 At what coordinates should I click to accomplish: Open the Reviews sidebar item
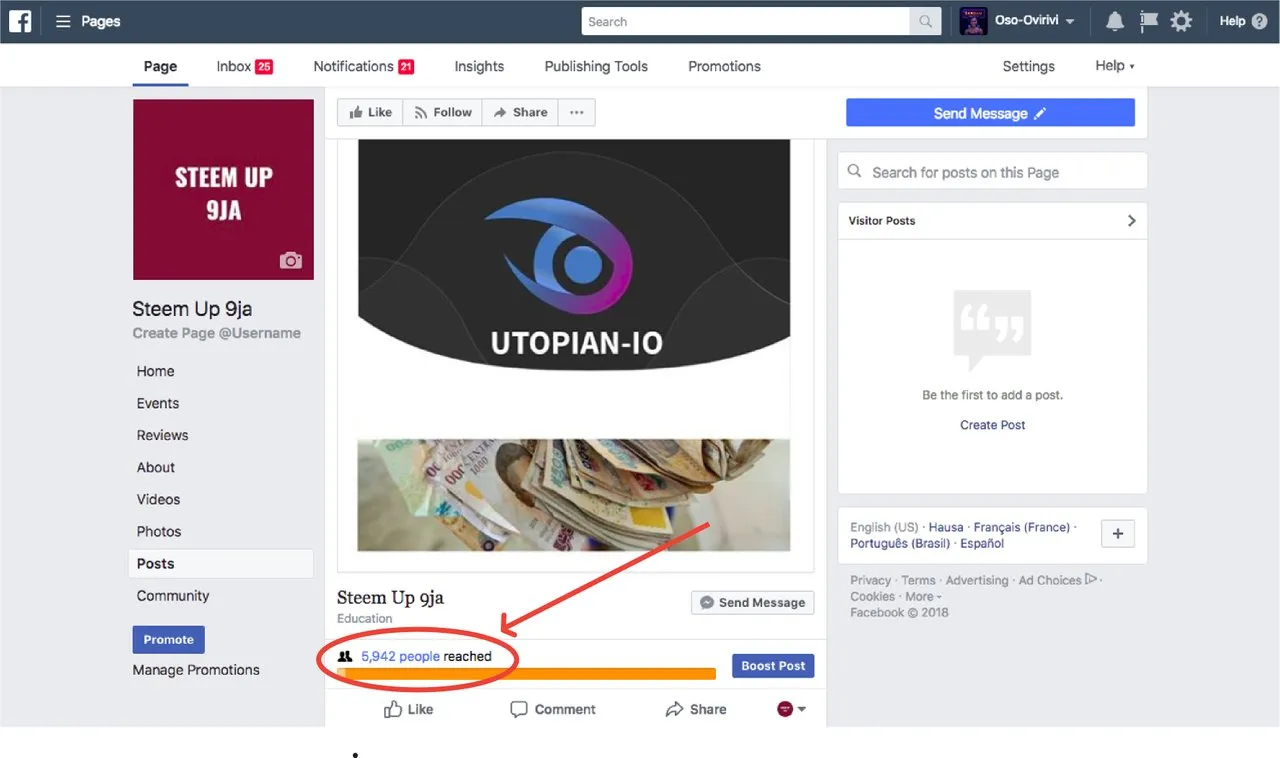coord(162,435)
